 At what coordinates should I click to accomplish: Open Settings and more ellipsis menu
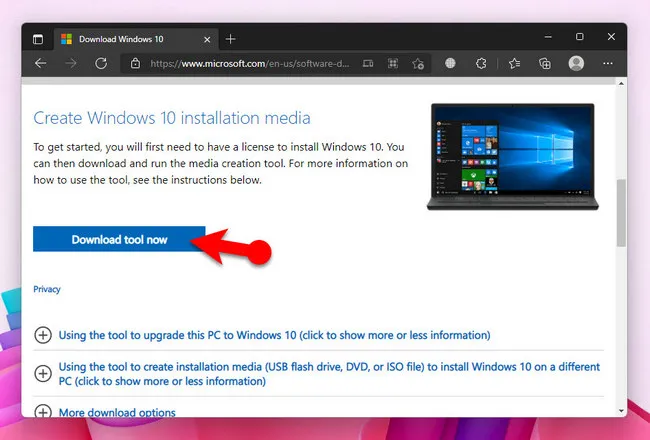pos(608,63)
